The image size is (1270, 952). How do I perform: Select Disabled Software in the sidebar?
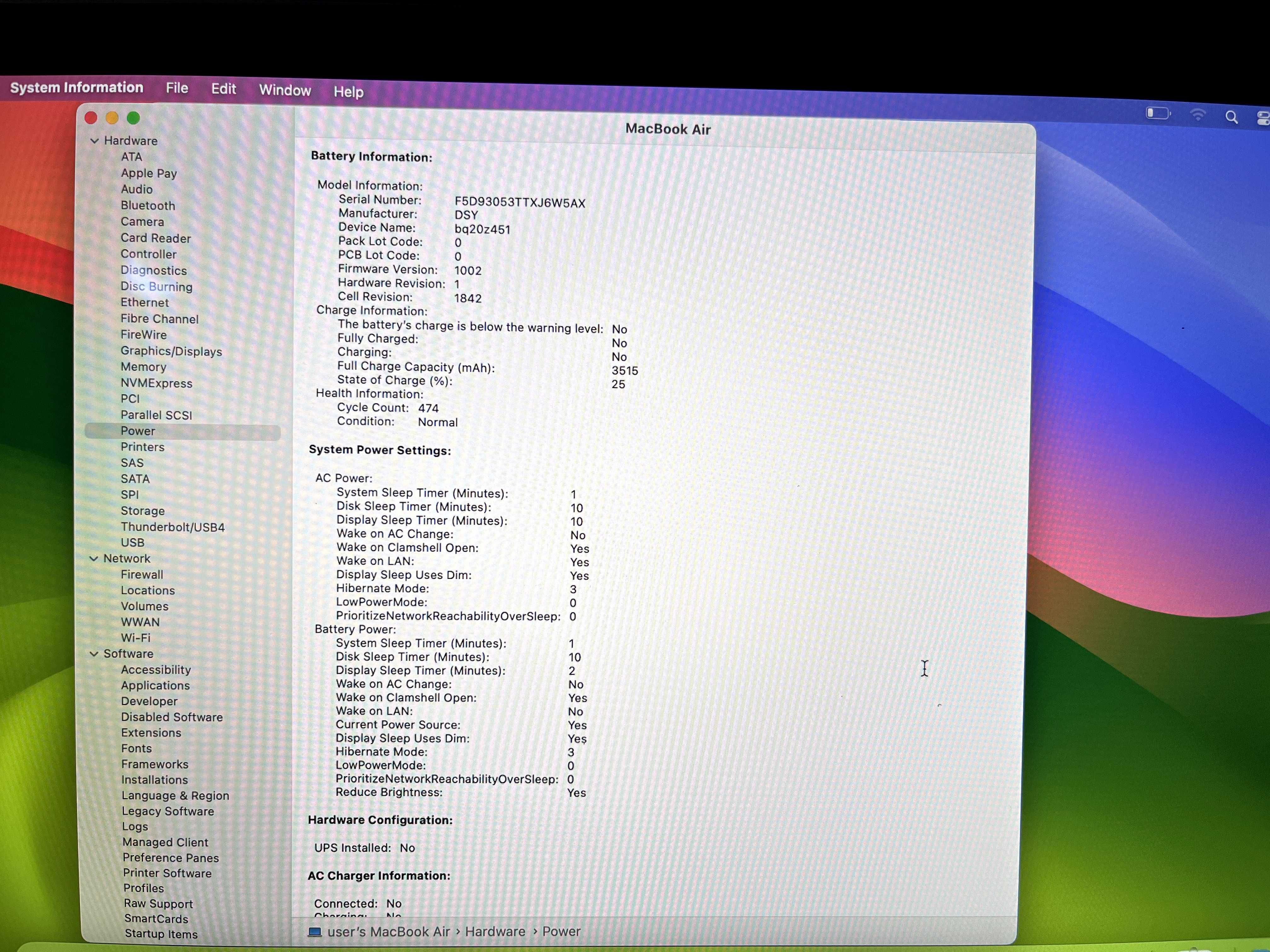[172, 717]
